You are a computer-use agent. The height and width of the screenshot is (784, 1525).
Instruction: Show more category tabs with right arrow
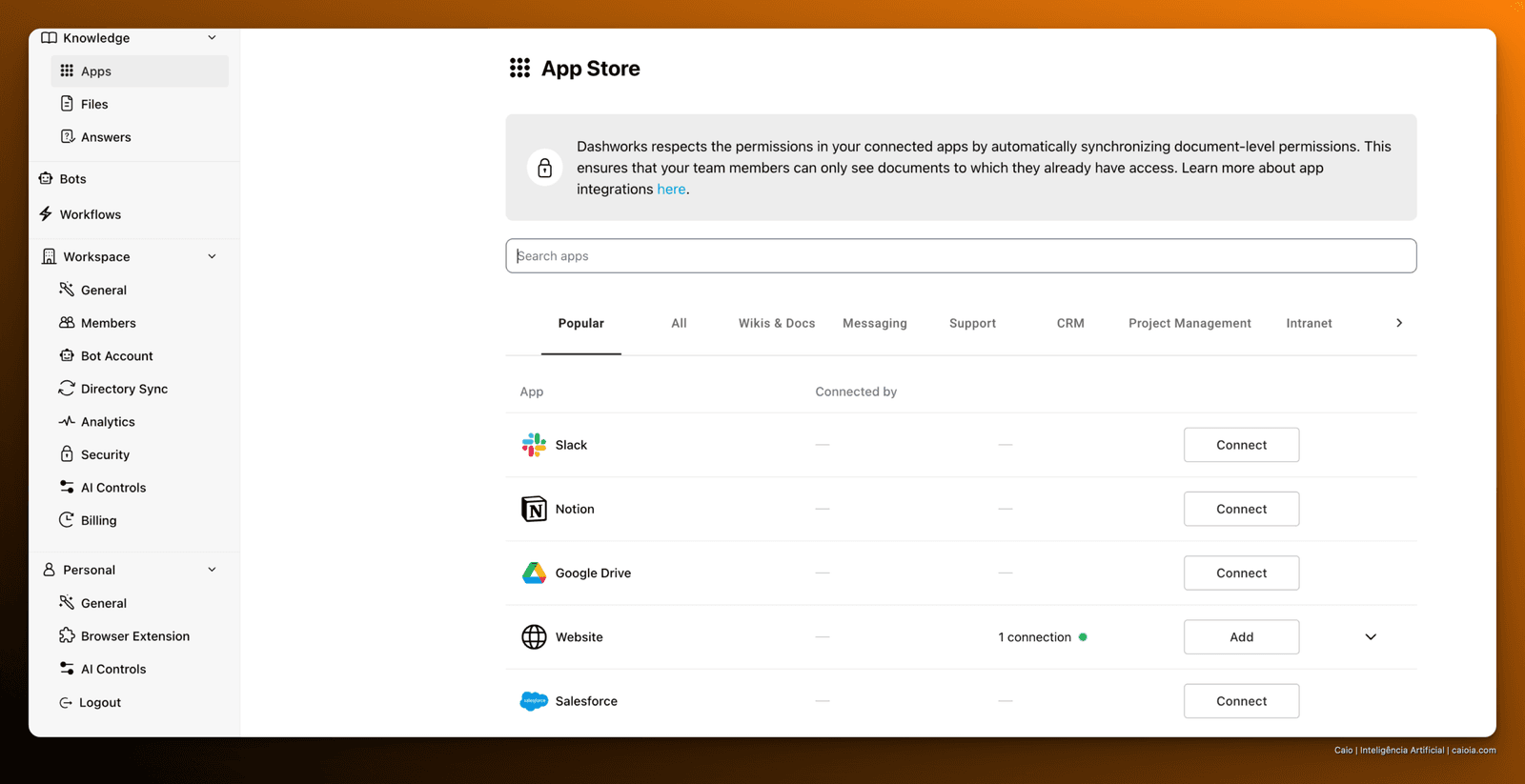pyautogui.click(x=1399, y=323)
